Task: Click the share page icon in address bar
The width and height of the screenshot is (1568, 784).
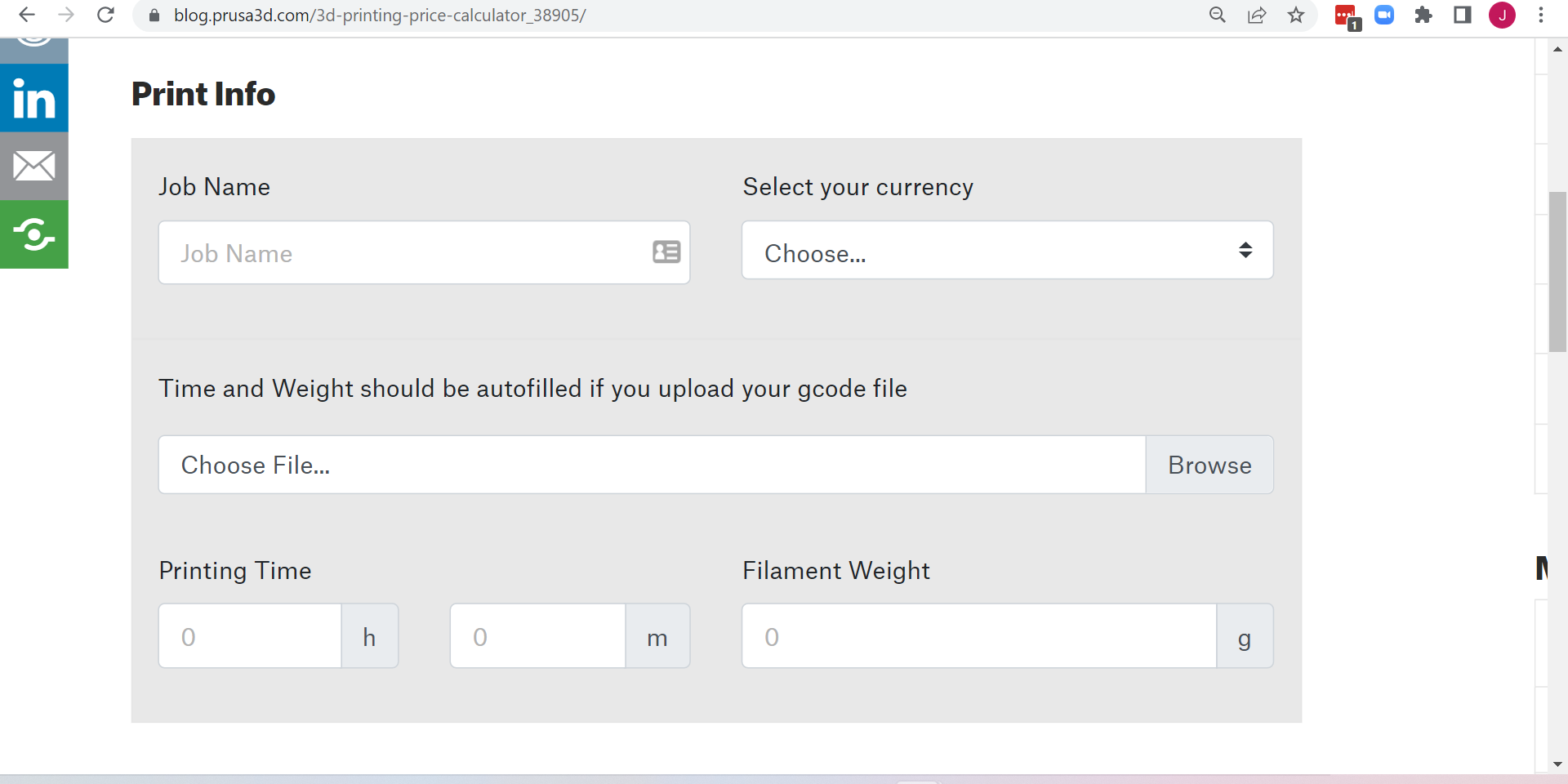Action: tap(1257, 15)
